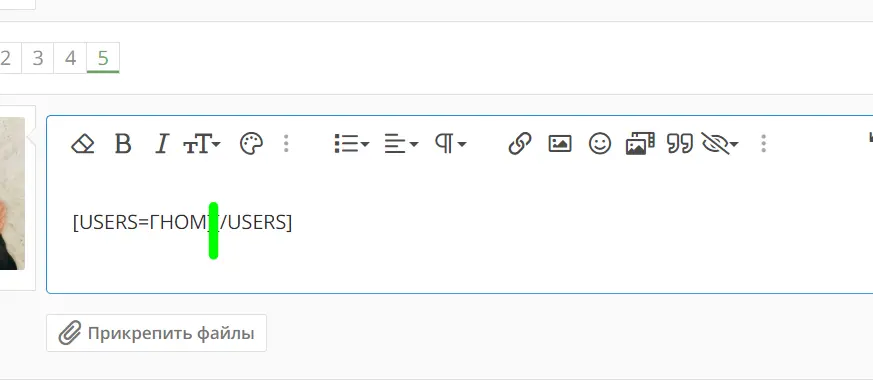Show more formatting options after the palette
The height and width of the screenshot is (391, 873).
286,144
